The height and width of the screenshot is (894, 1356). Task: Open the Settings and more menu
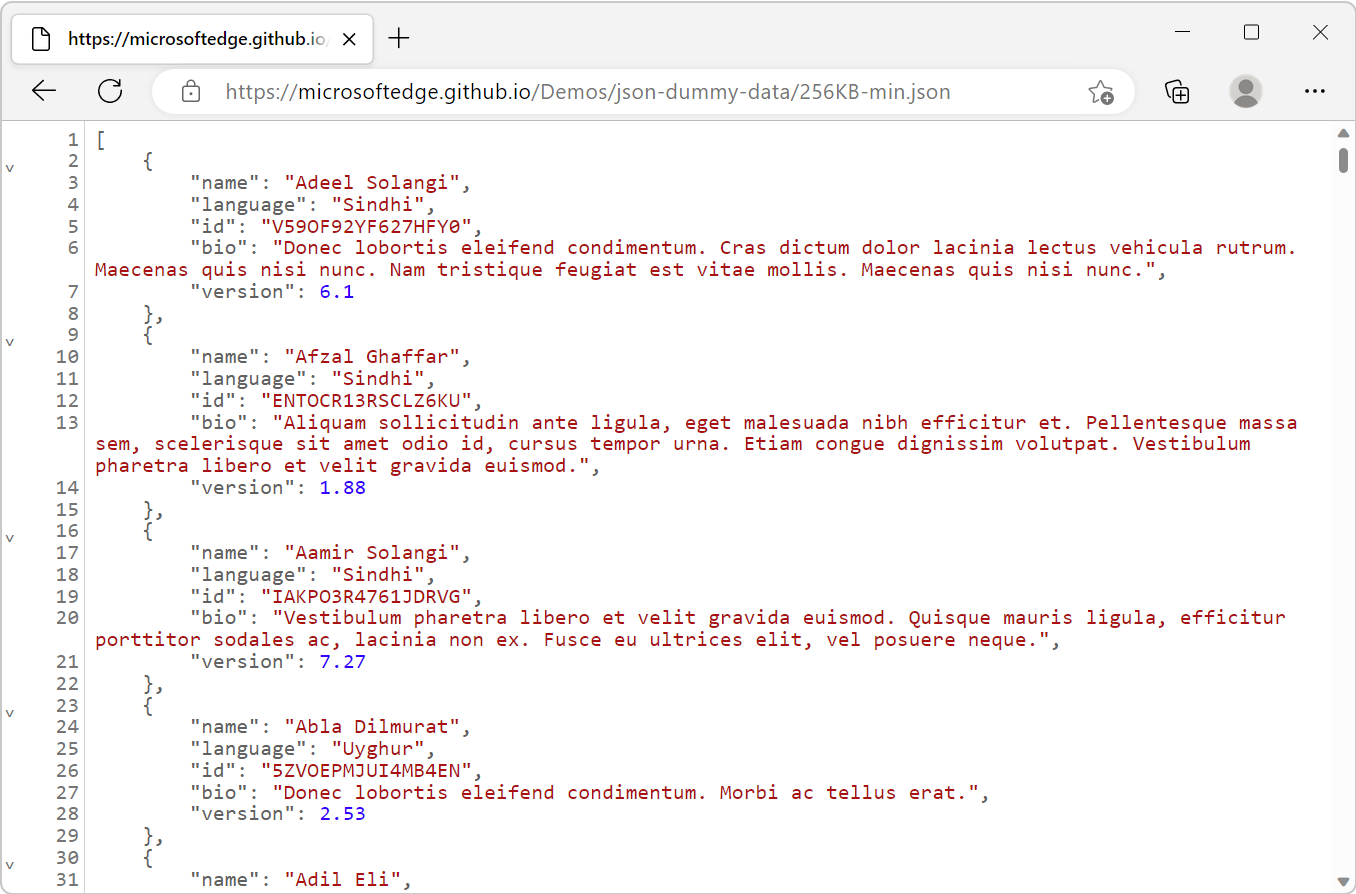(x=1314, y=91)
